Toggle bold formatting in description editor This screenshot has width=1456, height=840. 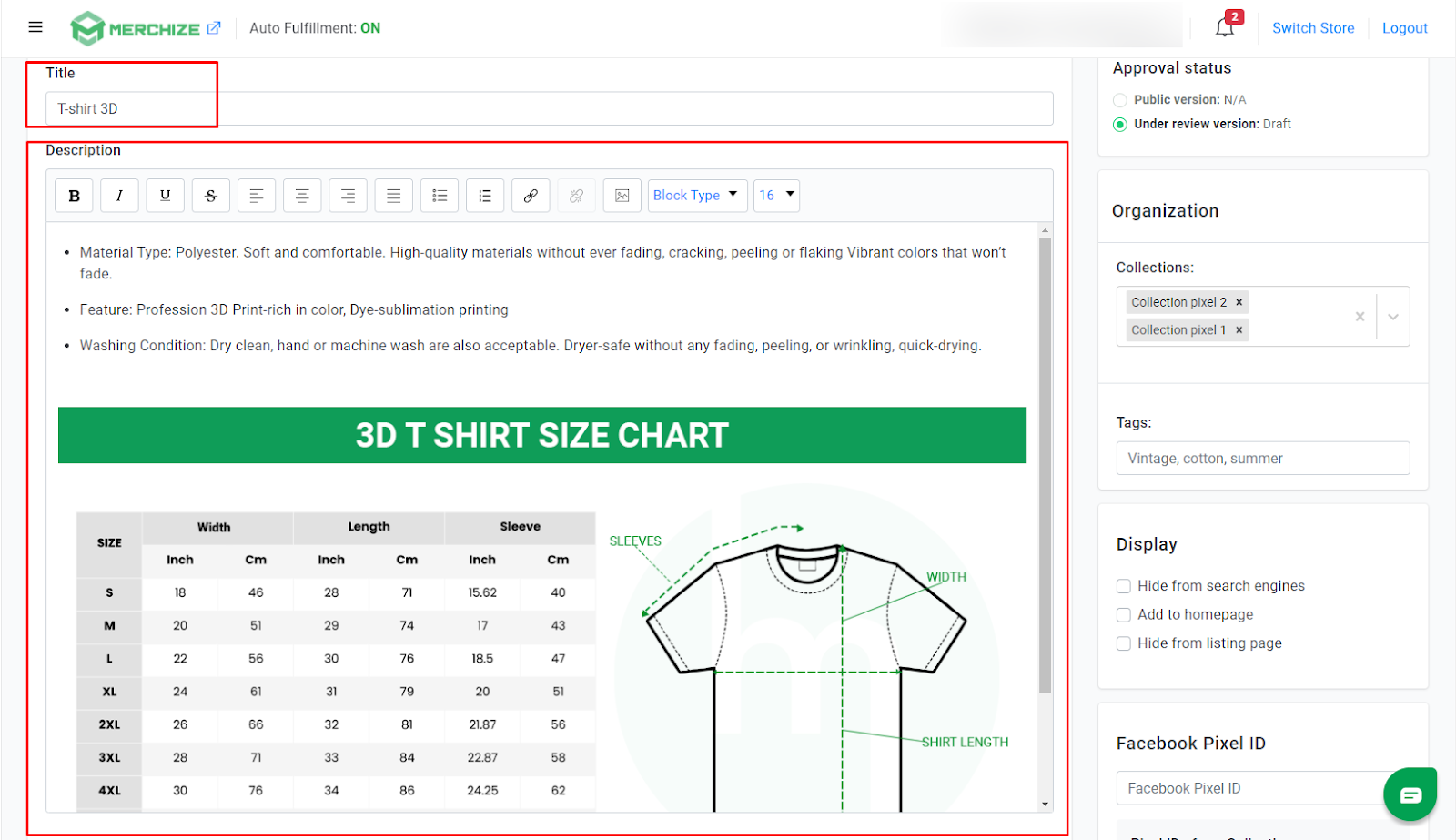75,196
